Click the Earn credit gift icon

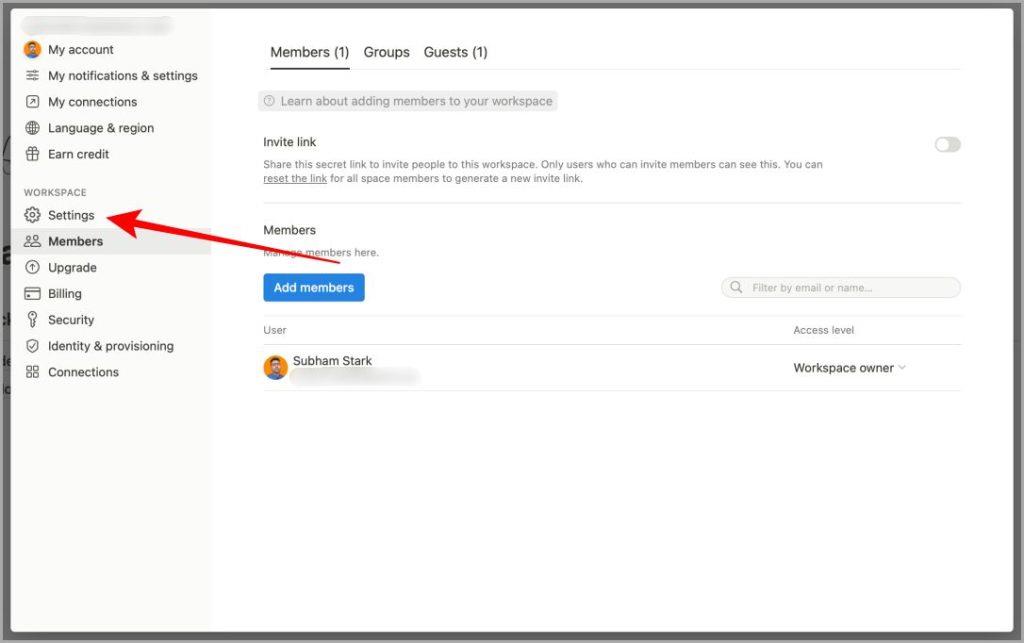(32, 154)
